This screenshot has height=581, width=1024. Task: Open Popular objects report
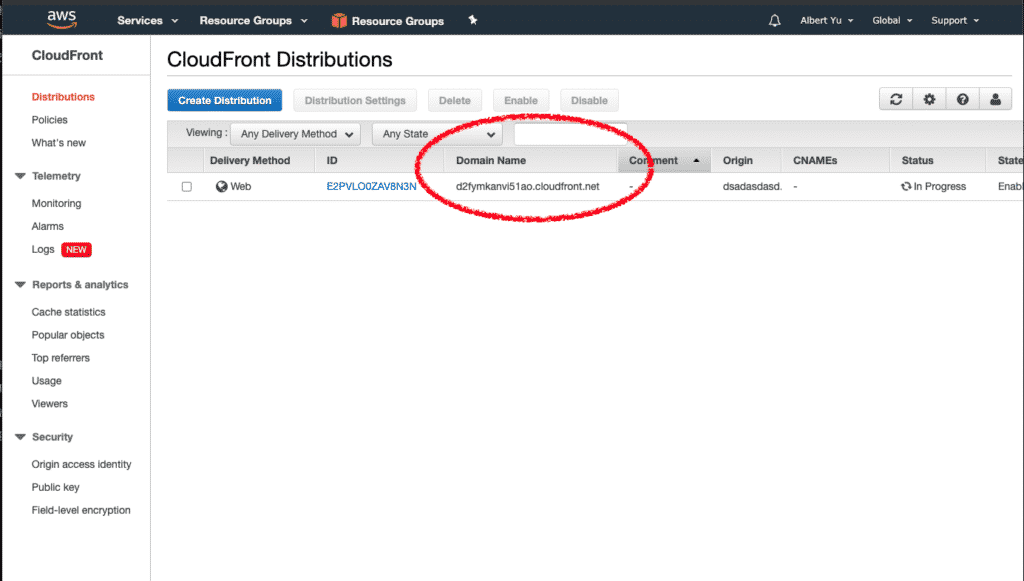click(x=68, y=335)
